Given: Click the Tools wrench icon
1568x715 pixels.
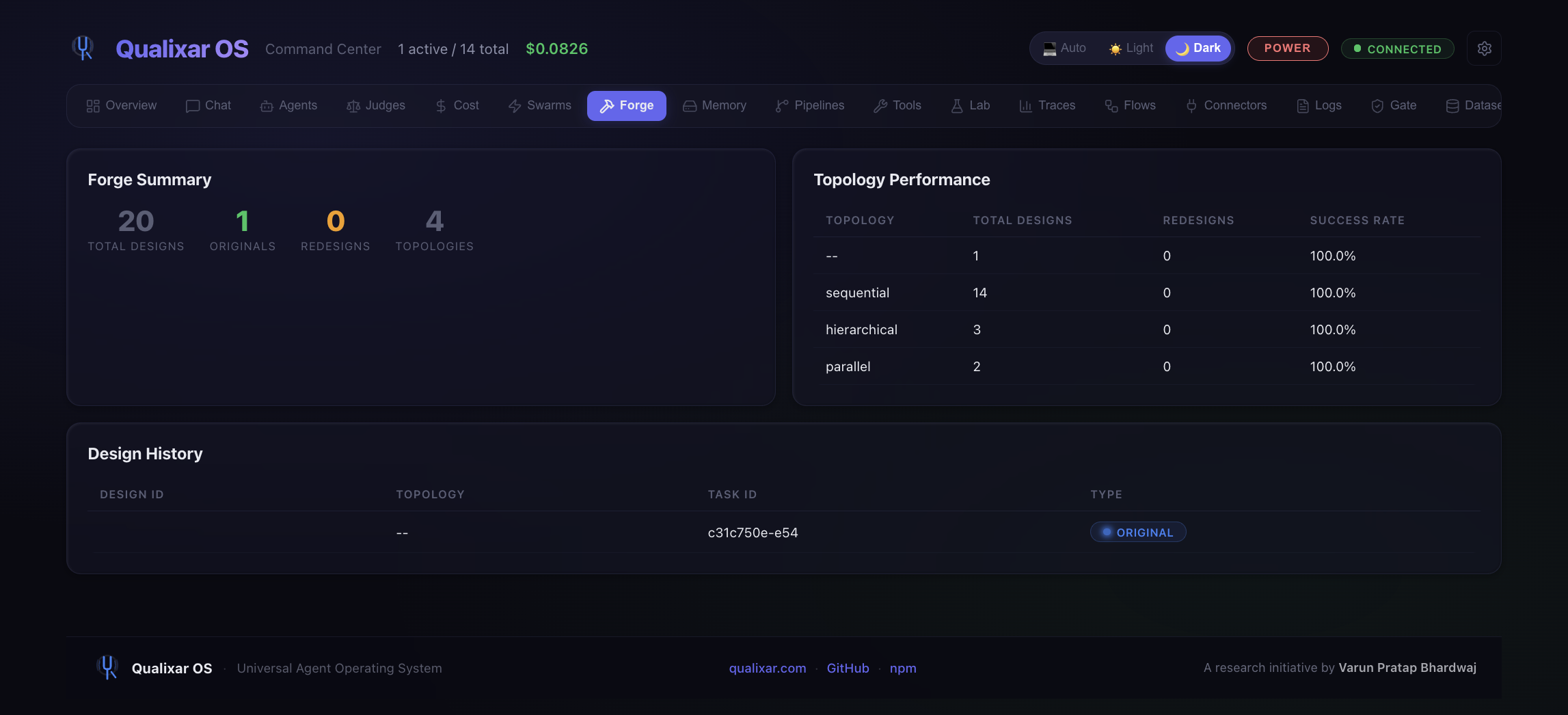Looking at the screenshot, I should pos(880,106).
